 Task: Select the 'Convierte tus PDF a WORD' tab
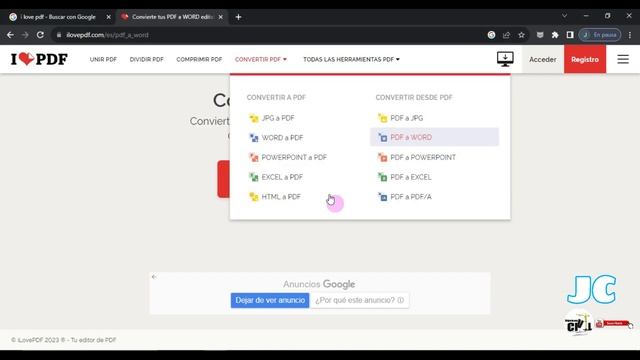click(x=172, y=17)
